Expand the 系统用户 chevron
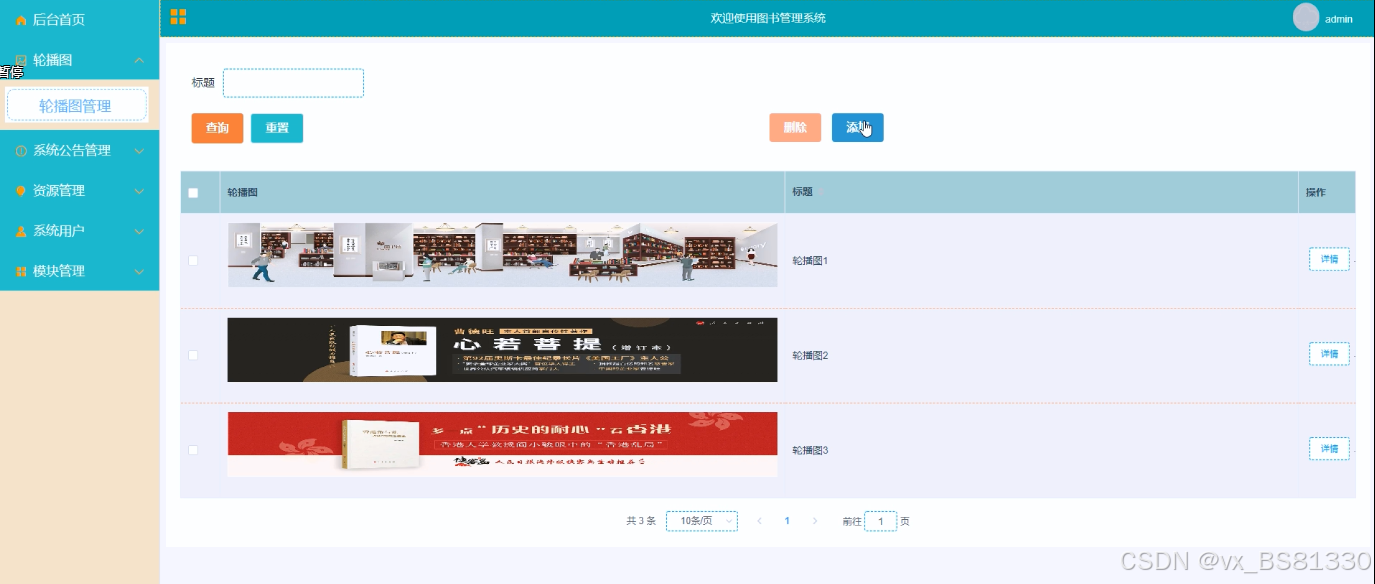1375x584 pixels. (139, 231)
